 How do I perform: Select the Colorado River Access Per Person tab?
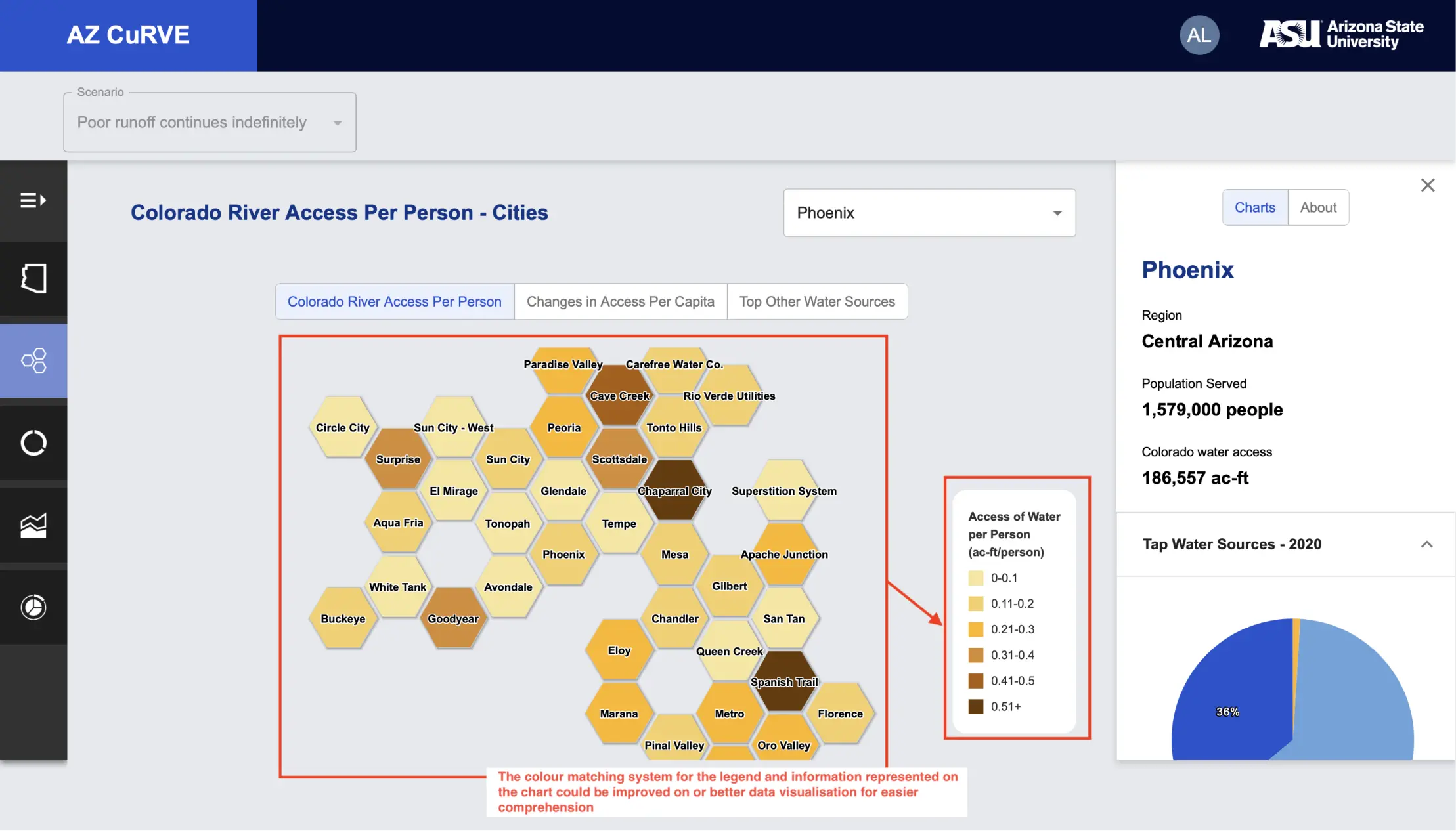click(394, 301)
